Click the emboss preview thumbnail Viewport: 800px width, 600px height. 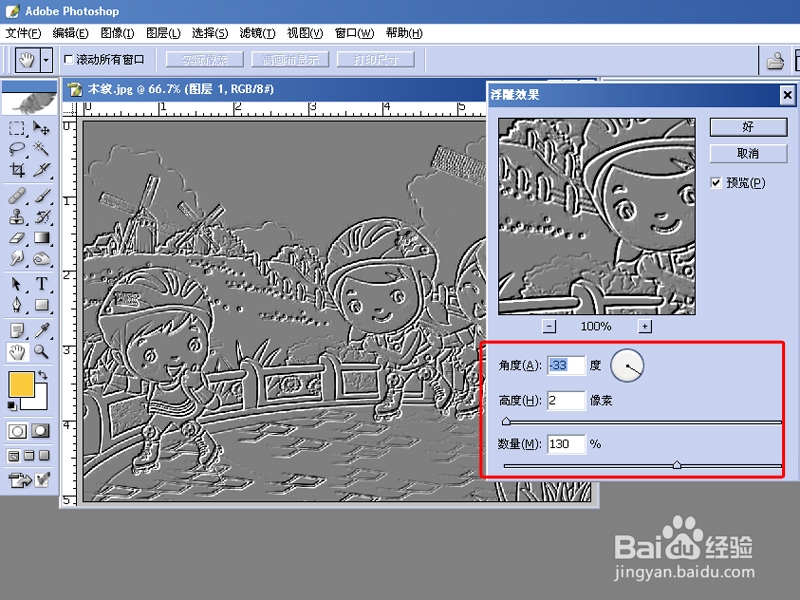[x=596, y=216]
